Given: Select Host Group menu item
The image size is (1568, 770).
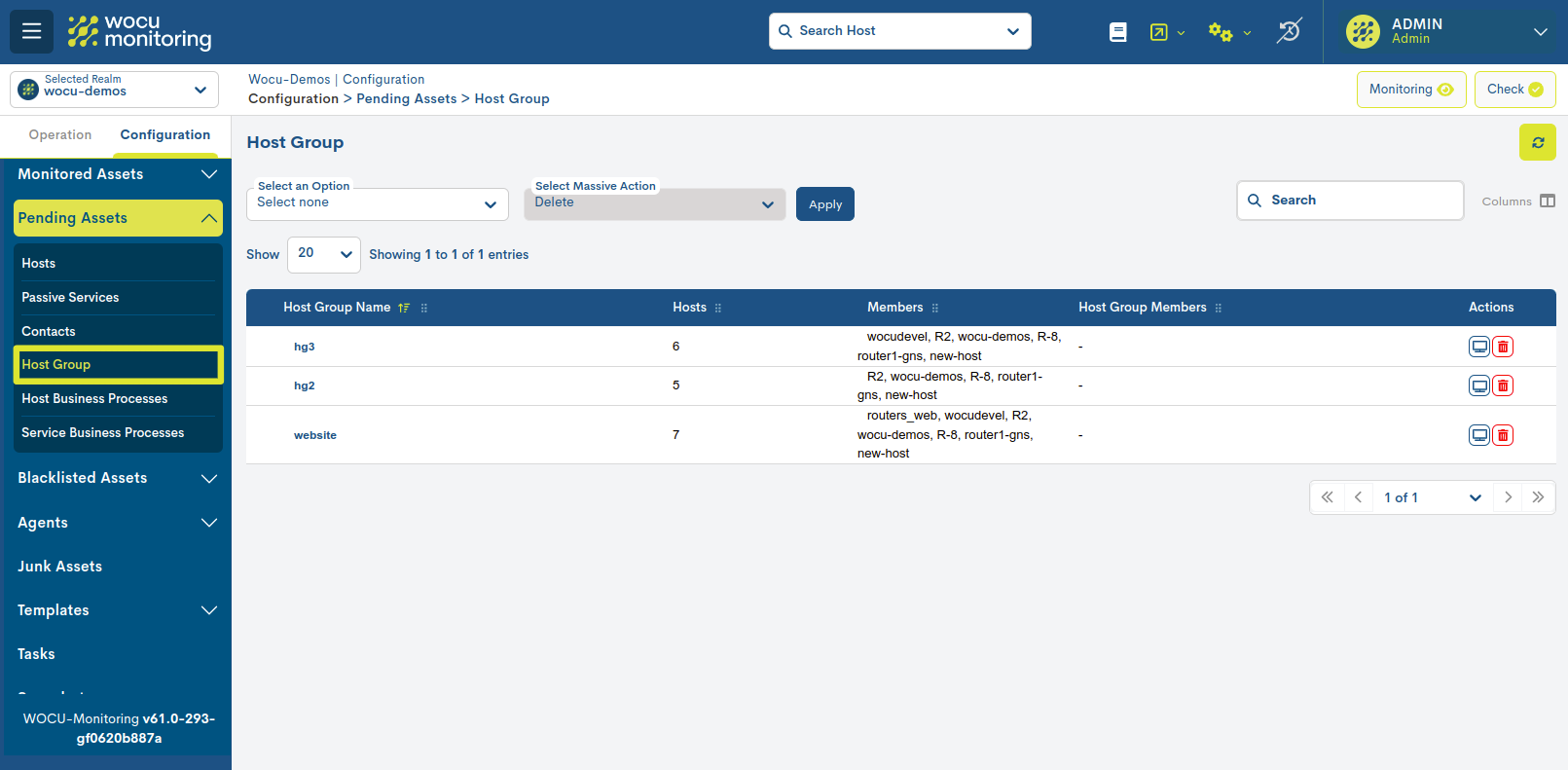Looking at the screenshot, I should (118, 365).
